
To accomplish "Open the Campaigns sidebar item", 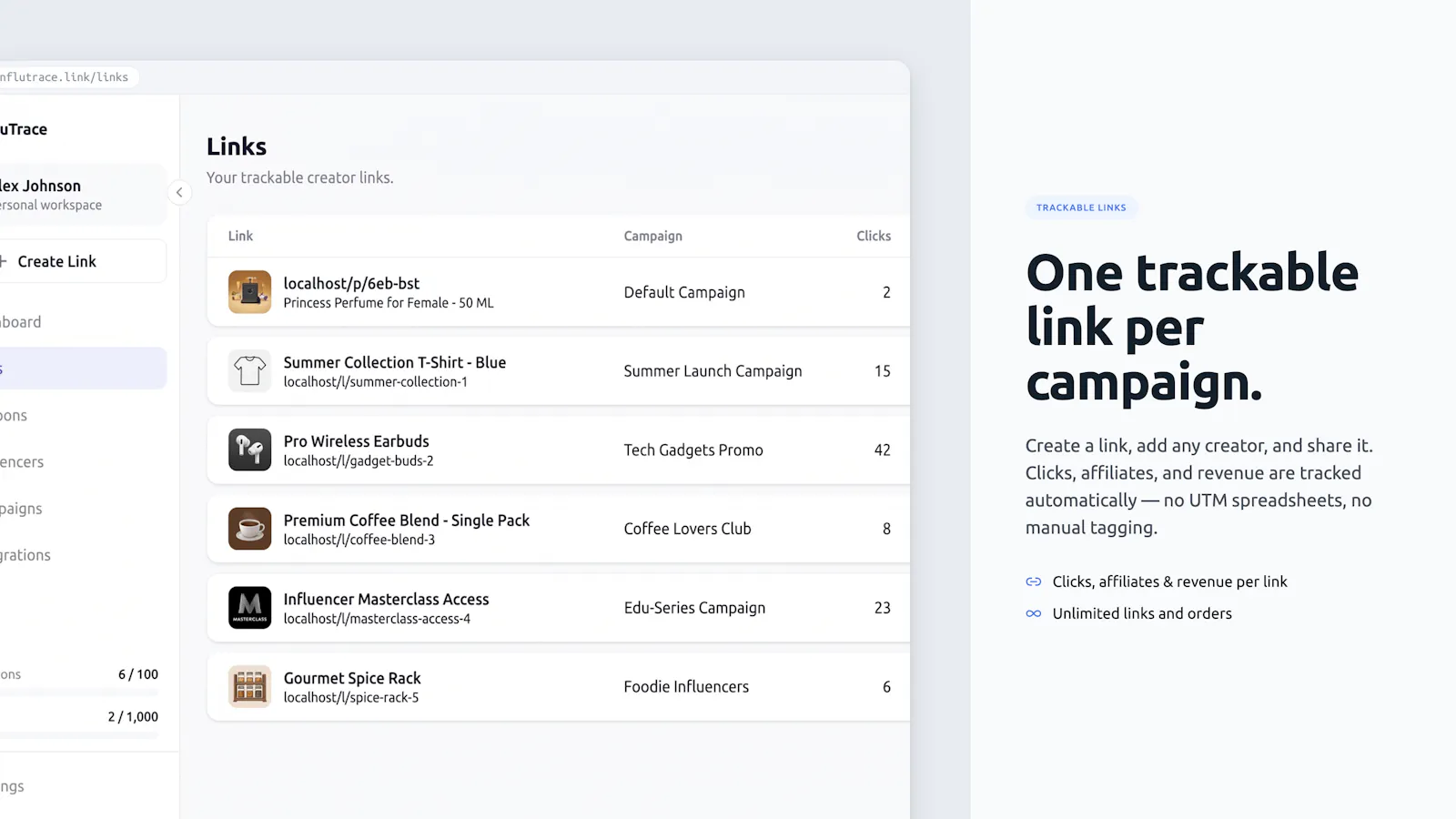I will tap(83, 509).
